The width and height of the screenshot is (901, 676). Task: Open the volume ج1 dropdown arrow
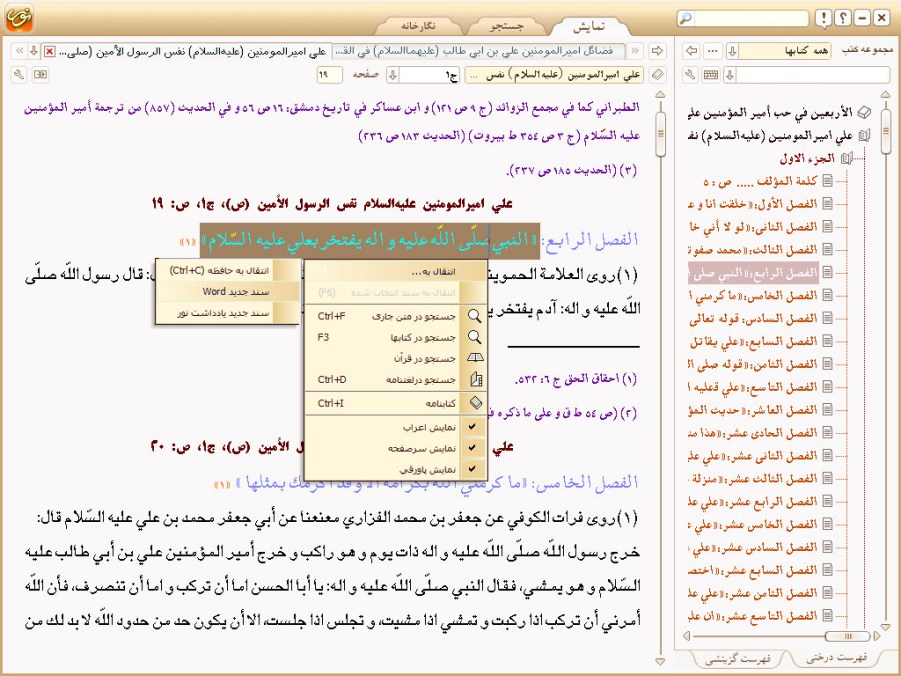[393, 75]
